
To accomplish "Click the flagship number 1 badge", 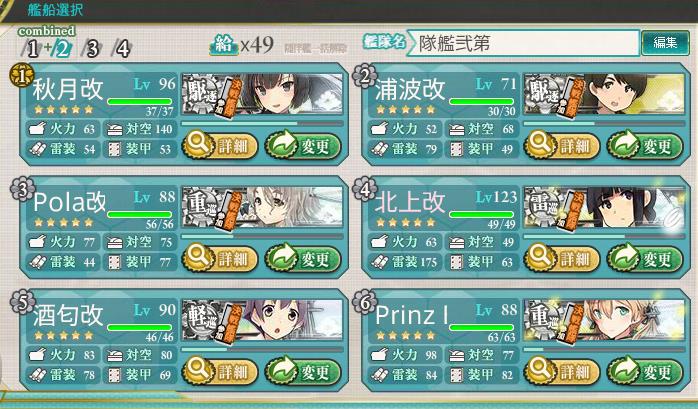I will (x=21, y=75).
